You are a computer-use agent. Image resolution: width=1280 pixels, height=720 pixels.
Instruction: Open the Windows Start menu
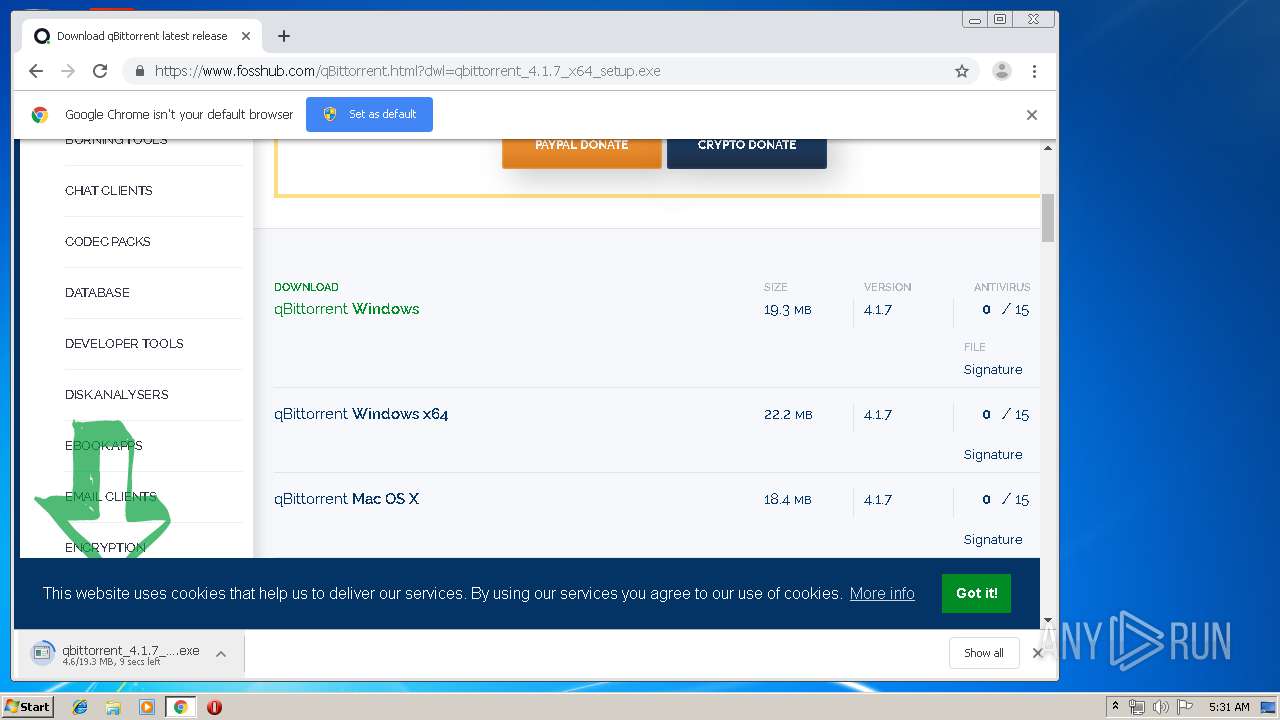[27, 707]
